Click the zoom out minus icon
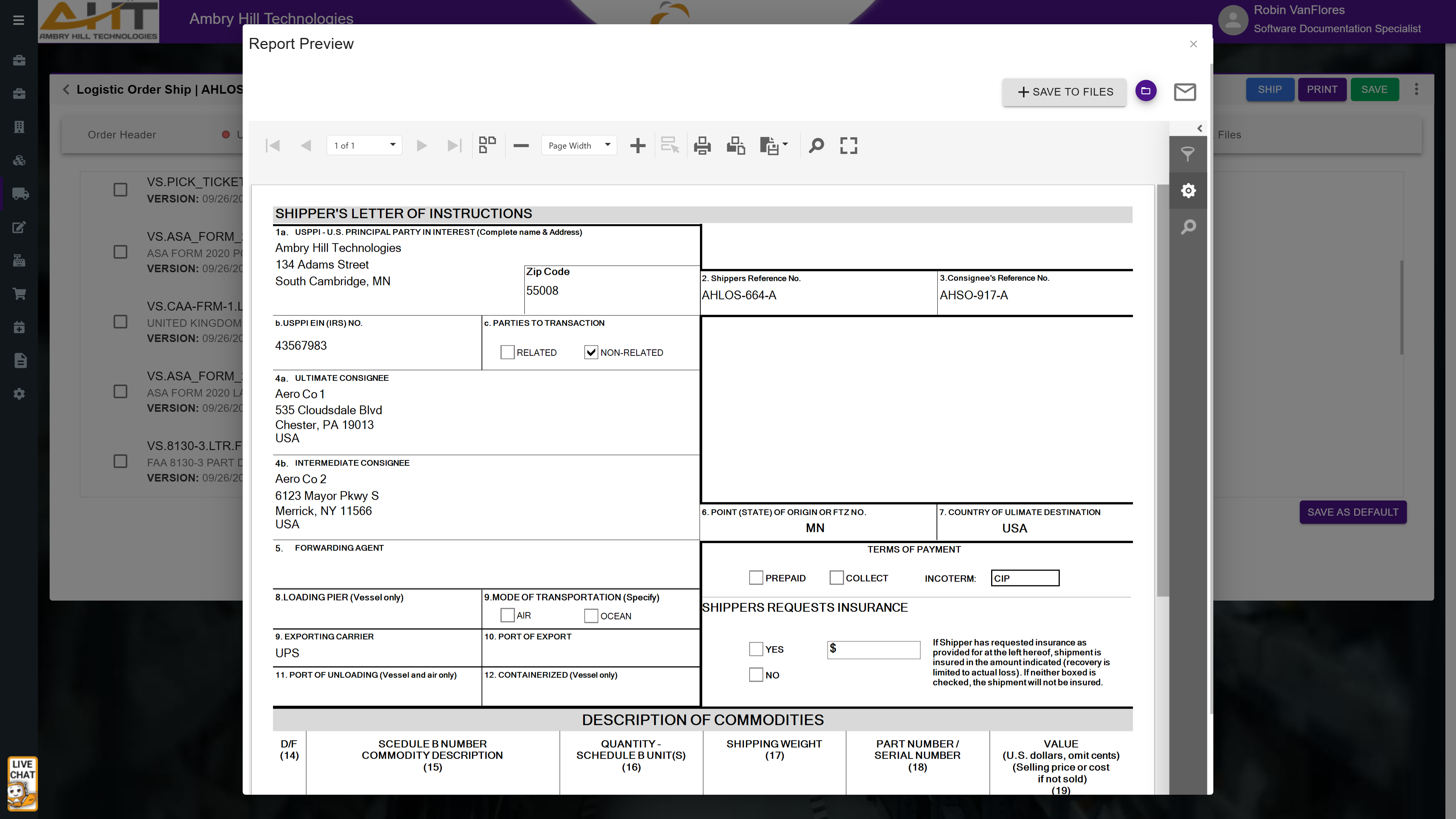Viewport: 1456px width, 819px height. pyautogui.click(x=521, y=146)
